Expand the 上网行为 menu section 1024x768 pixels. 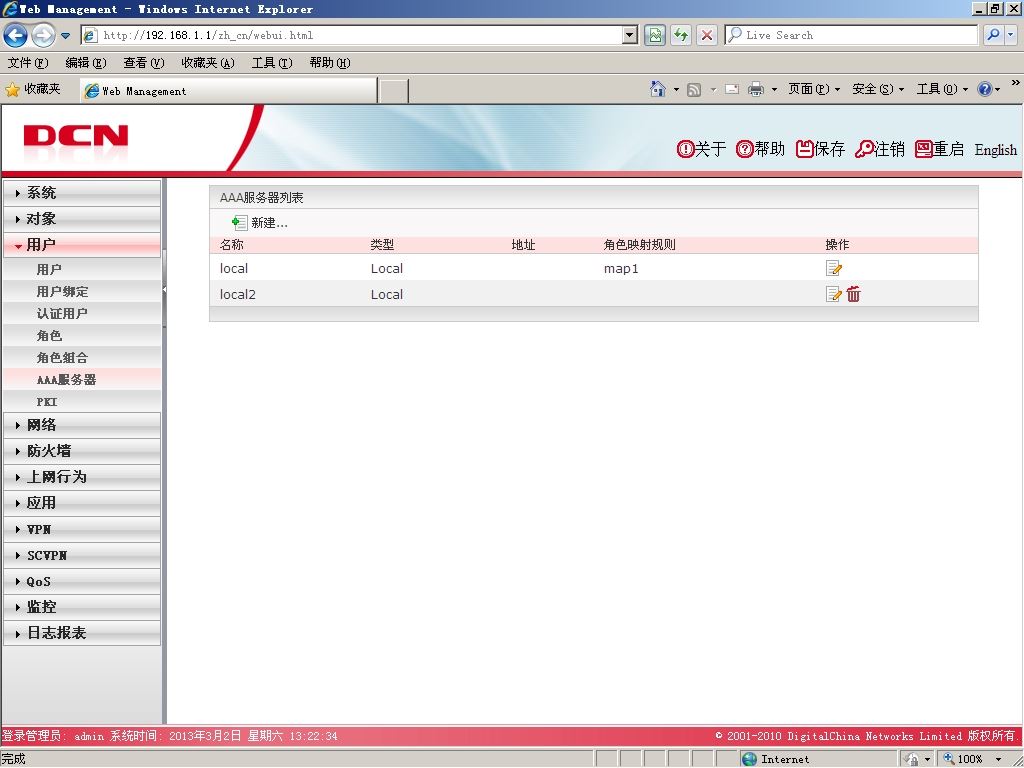(x=82, y=477)
